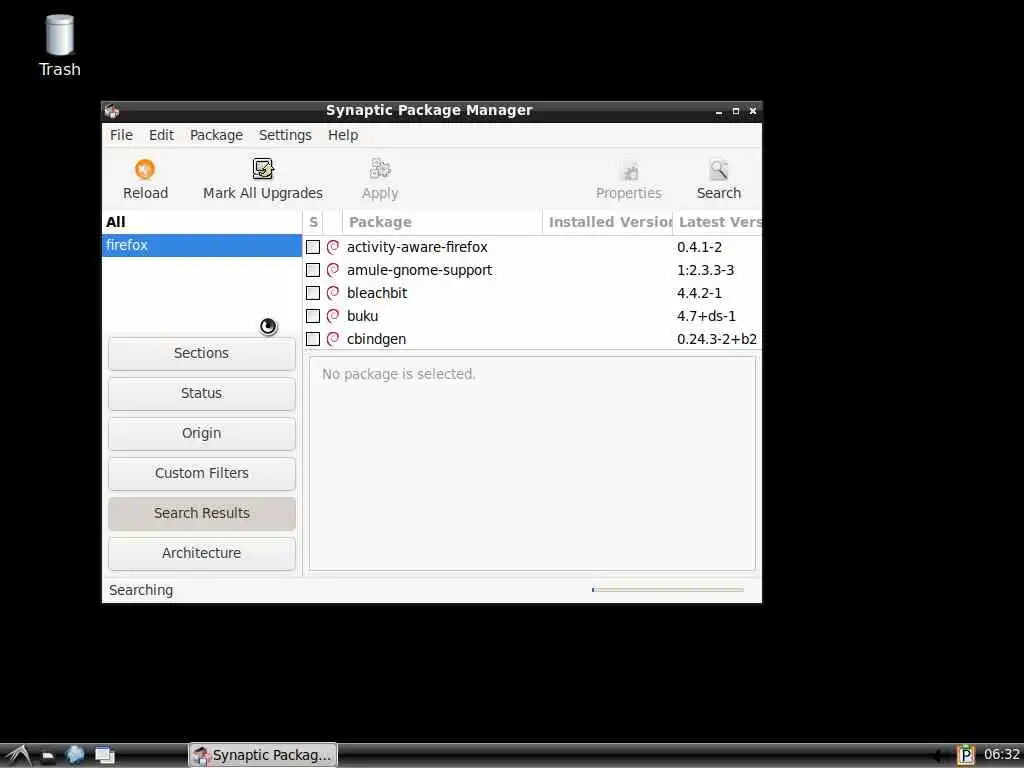
Task: Open the taskbar start menu icon
Action: coord(18,755)
